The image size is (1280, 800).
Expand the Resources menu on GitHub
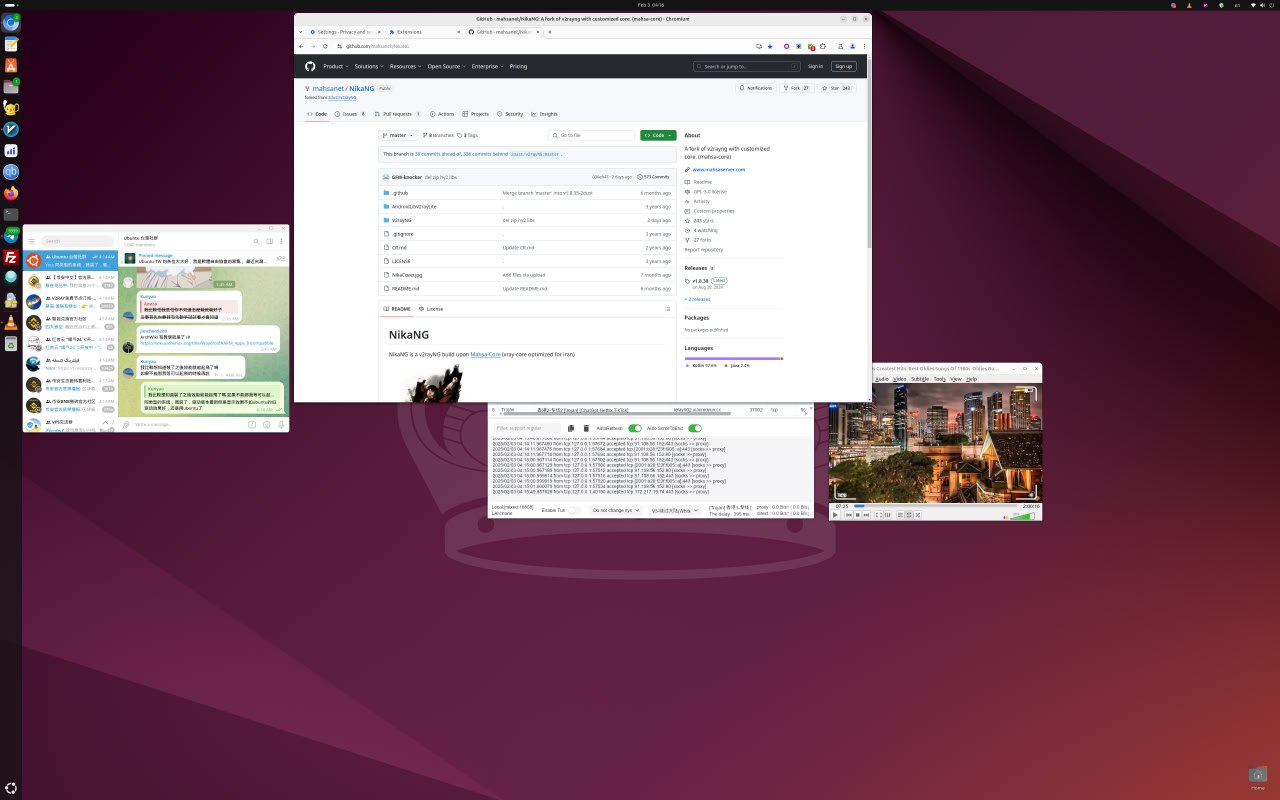tap(405, 66)
